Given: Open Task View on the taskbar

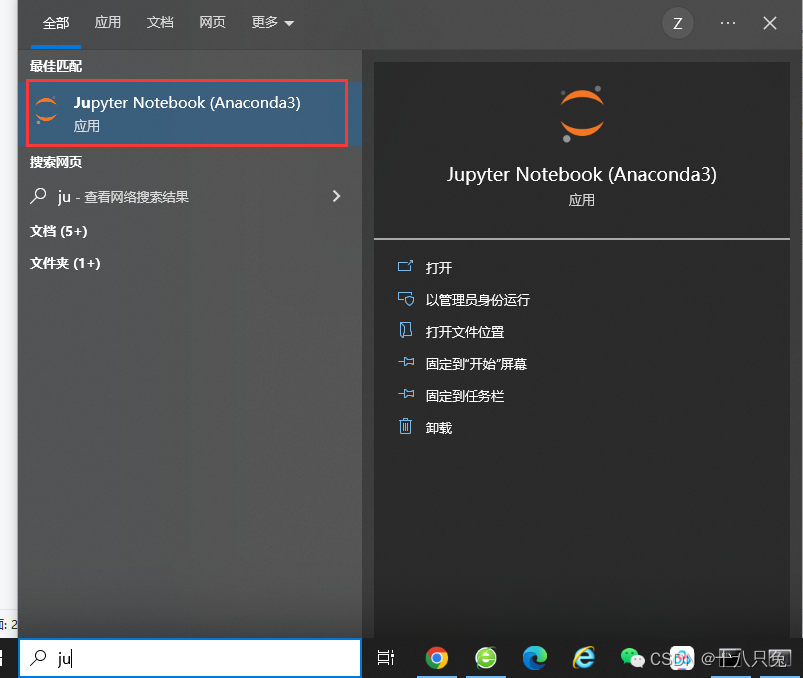Looking at the screenshot, I should (386, 658).
